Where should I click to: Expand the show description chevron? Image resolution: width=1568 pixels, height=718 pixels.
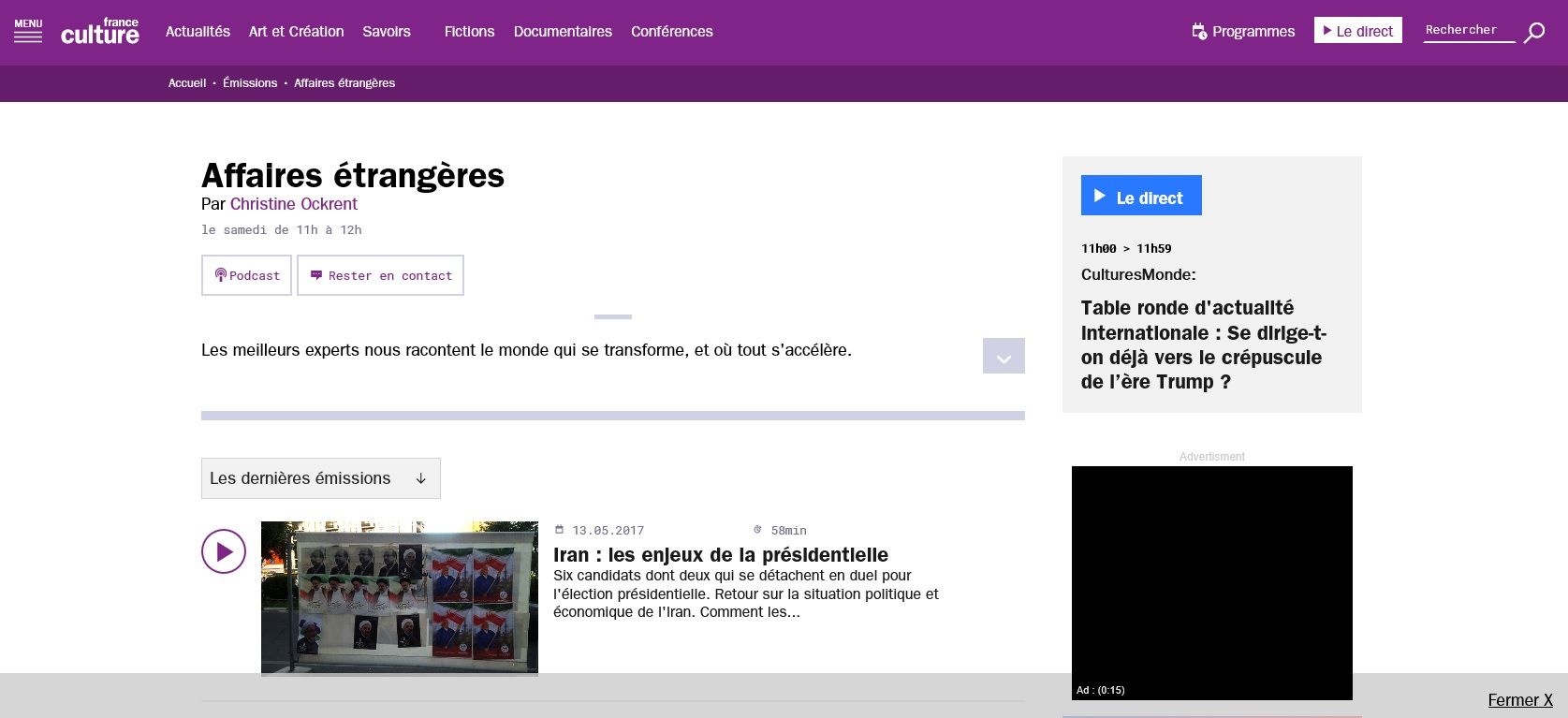pos(1004,357)
